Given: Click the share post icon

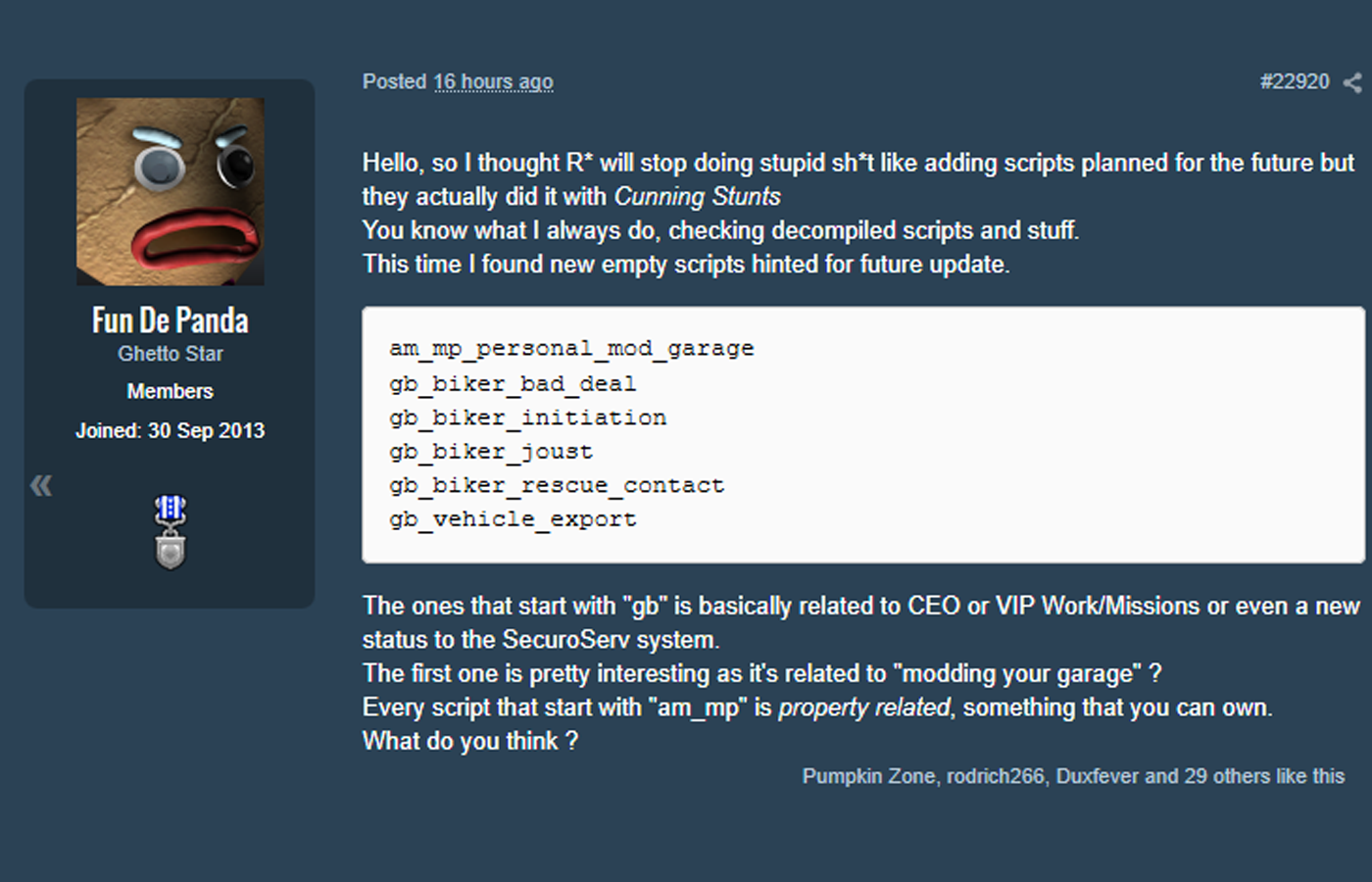Looking at the screenshot, I should (x=1352, y=83).
